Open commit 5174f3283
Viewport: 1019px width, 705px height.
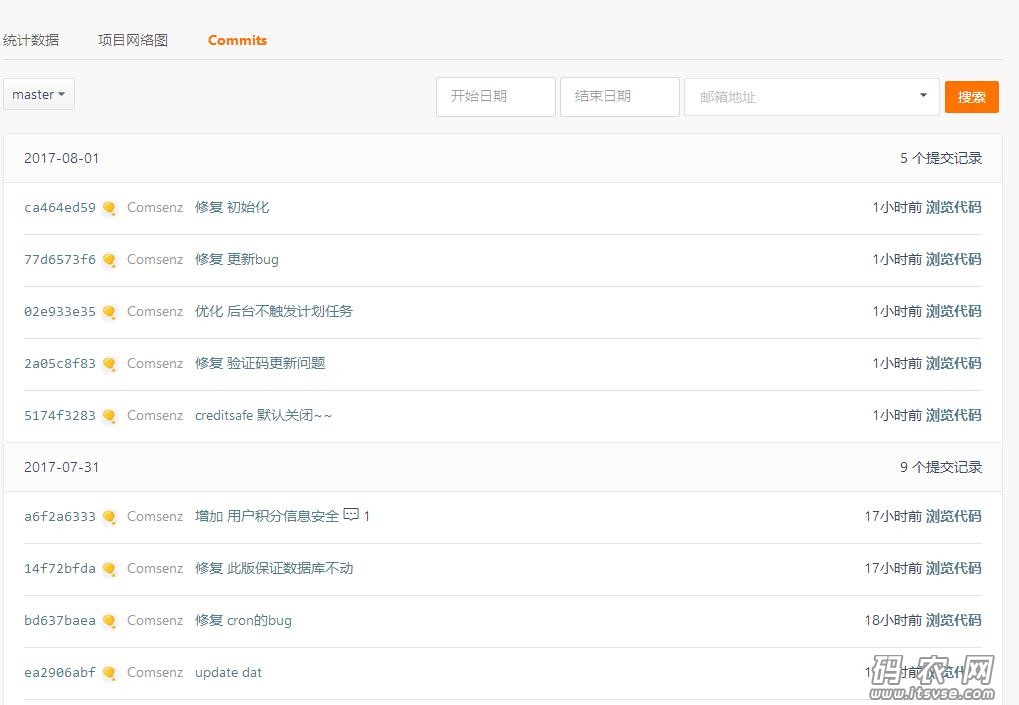pos(60,415)
